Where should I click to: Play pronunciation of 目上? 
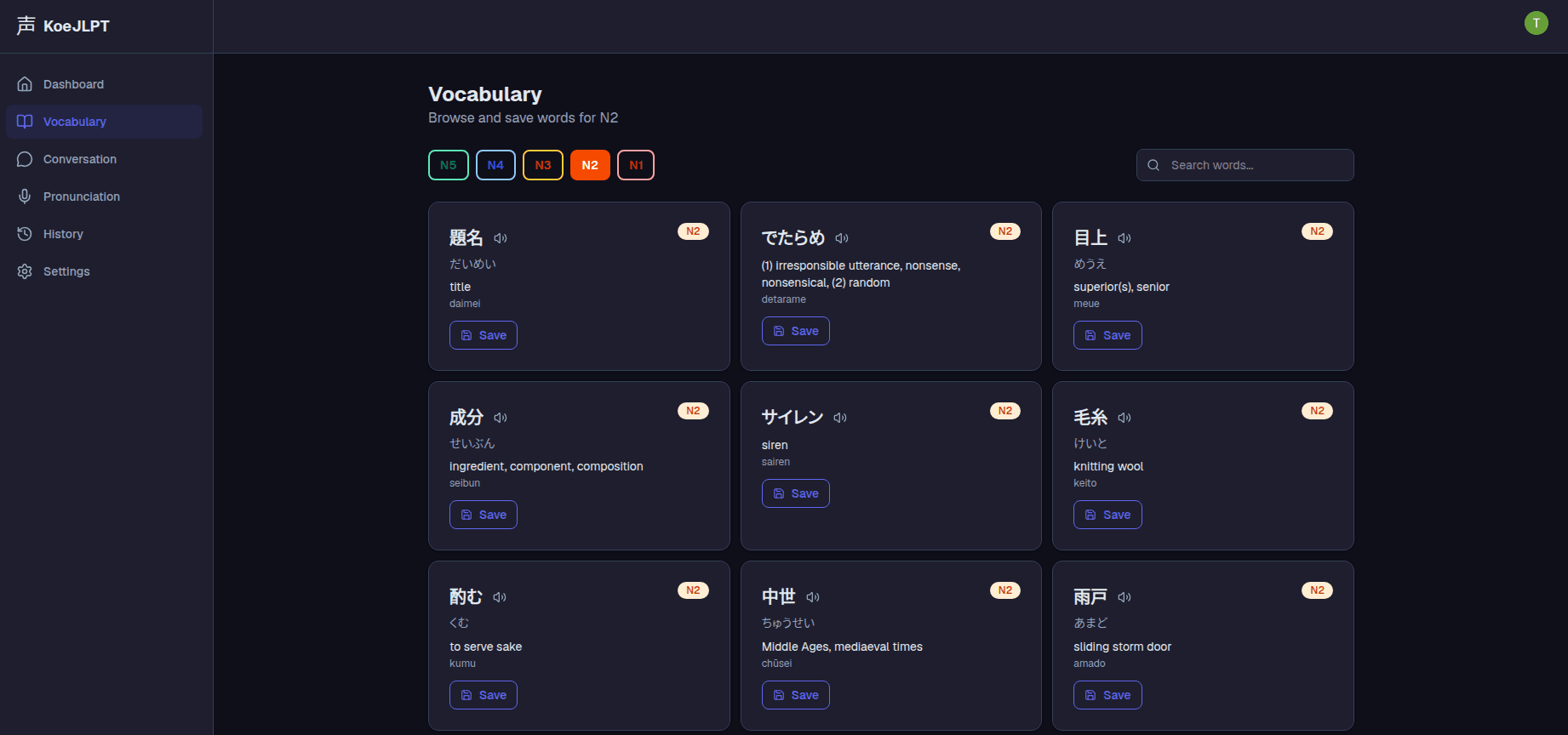click(x=1124, y=238)
